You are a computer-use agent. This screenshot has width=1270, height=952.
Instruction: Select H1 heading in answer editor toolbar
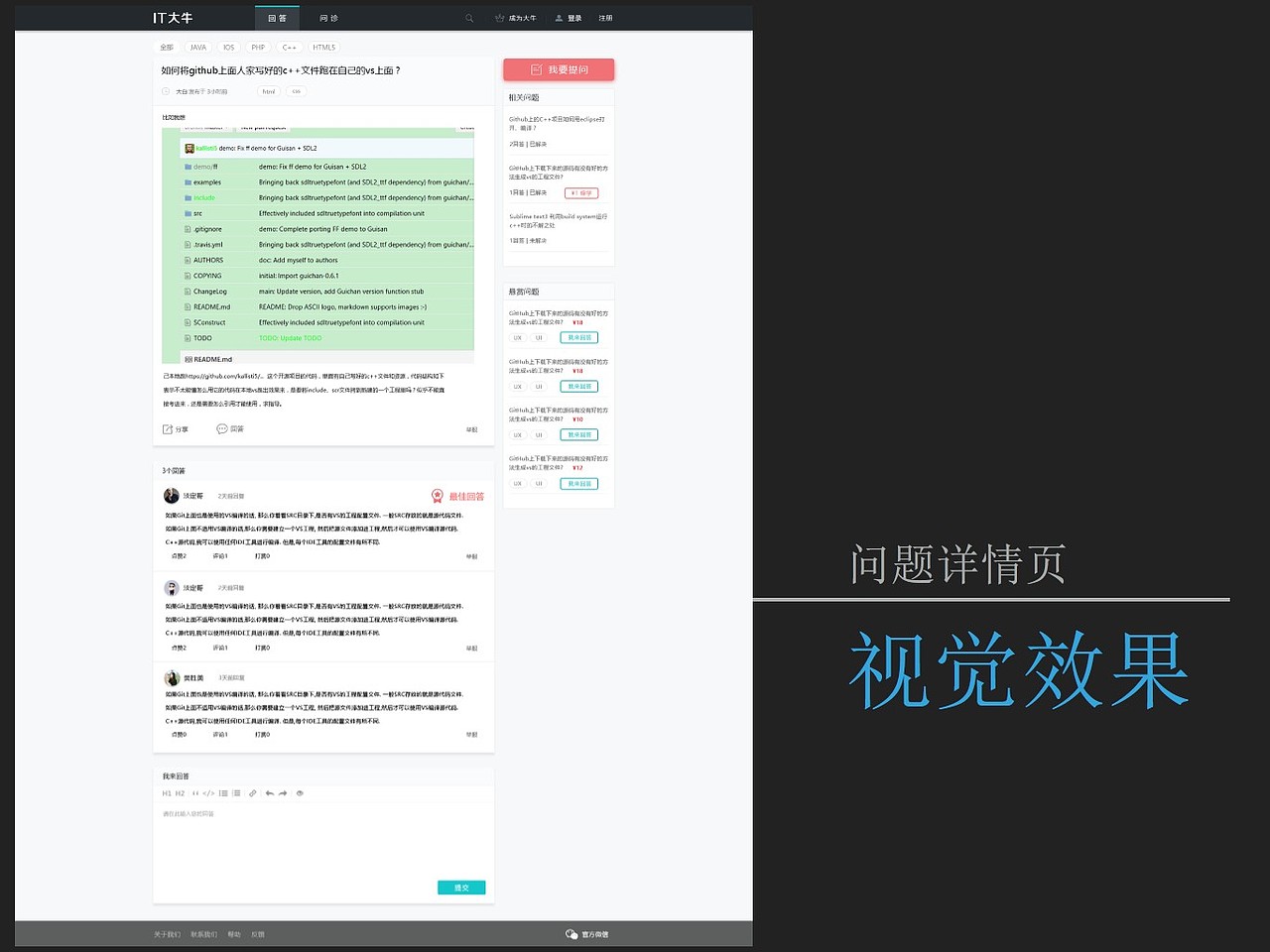(x=166, y=793)
